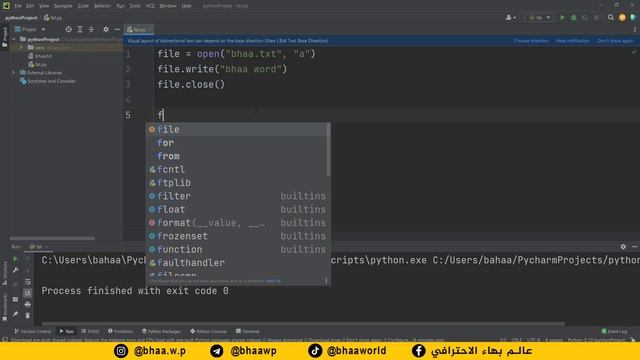
Task: Select 'float' builtins suggestion
Action: [x=237, y=209]
